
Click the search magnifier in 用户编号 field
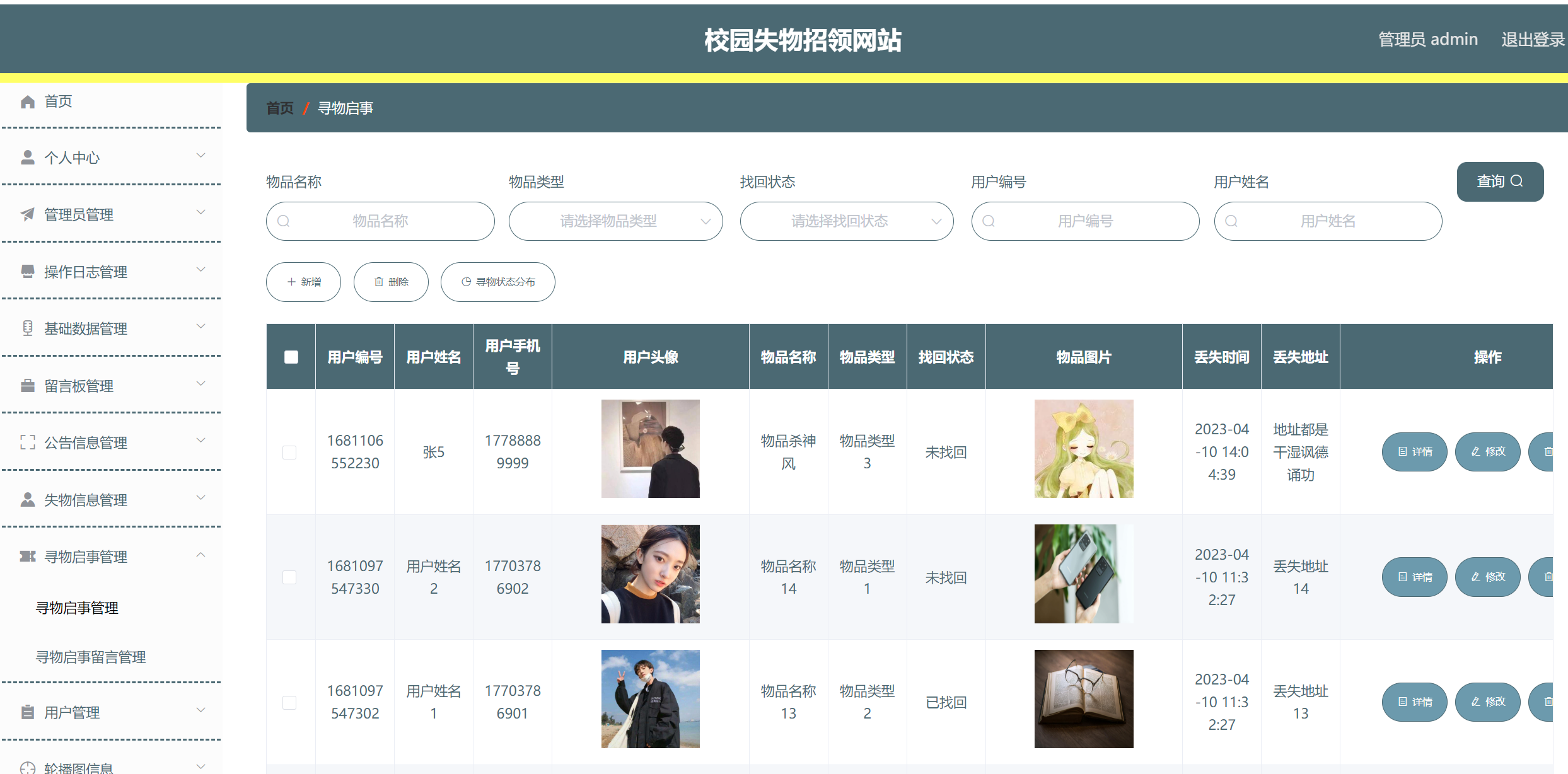click(988, 221)
